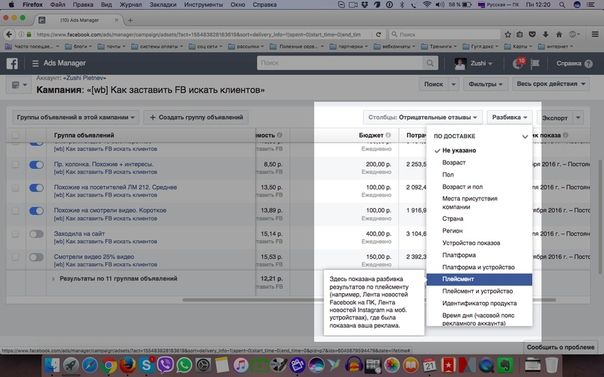Image resolution: width=604 pixels, height=377 pixels.
Task: Open a new tab with the plus icon
Action: pos(130,20)
